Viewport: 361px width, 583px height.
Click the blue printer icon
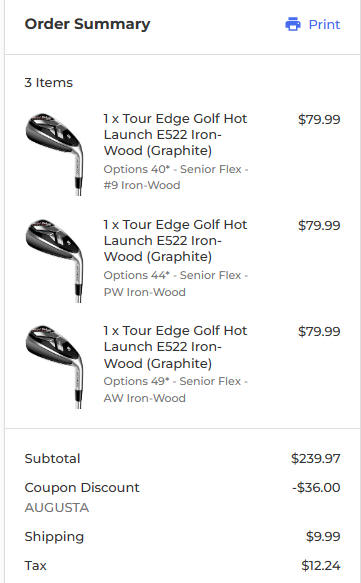pyautogui.click(x=293, y=24)
